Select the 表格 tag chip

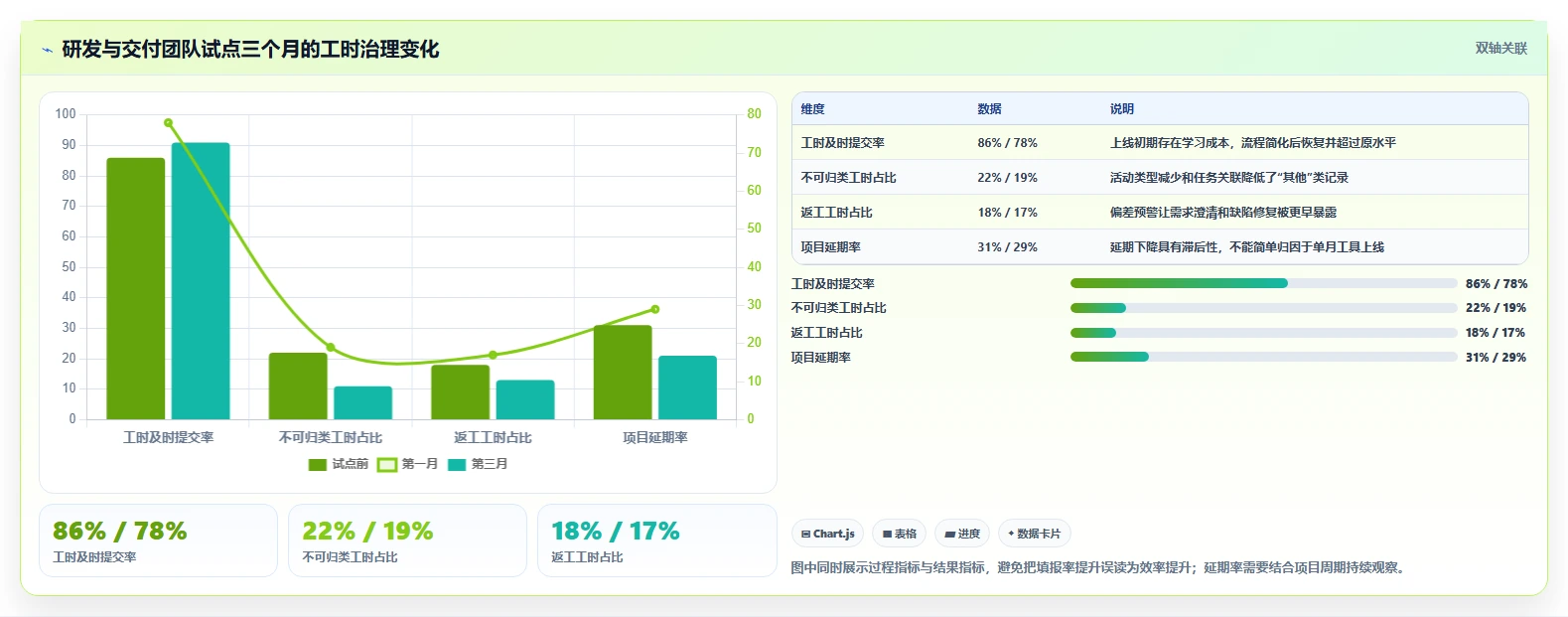899,534
